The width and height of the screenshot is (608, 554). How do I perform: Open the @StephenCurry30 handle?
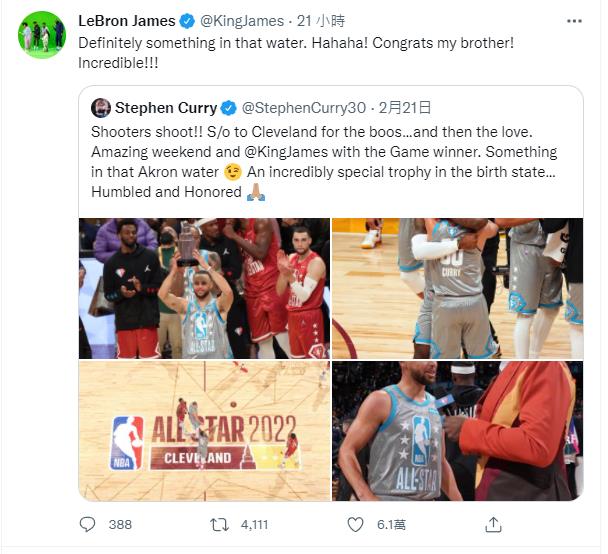click(x=302, y=107)
